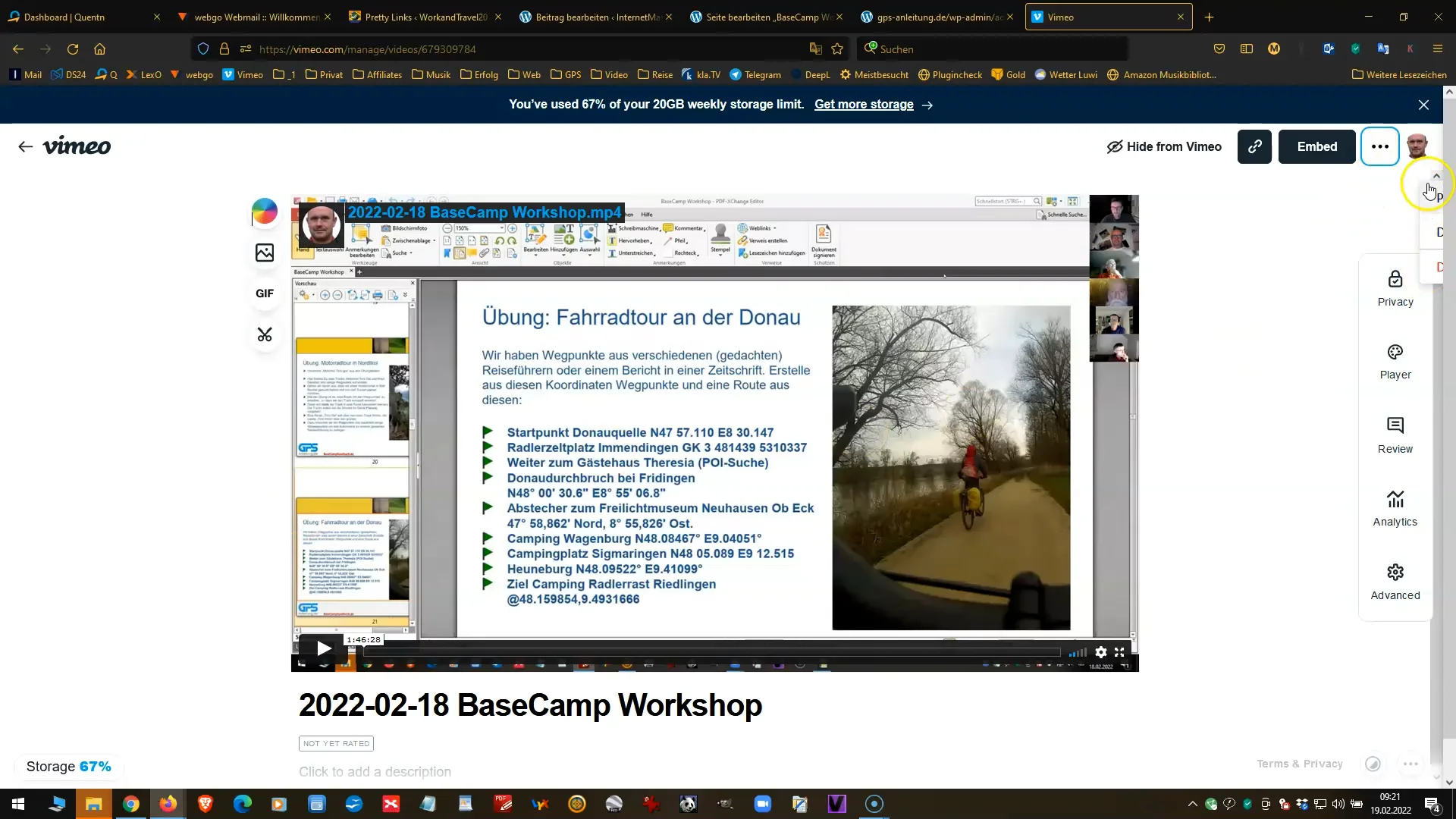
Task: Play the BaseCamp Workshop video
Action: coord(324,648)
